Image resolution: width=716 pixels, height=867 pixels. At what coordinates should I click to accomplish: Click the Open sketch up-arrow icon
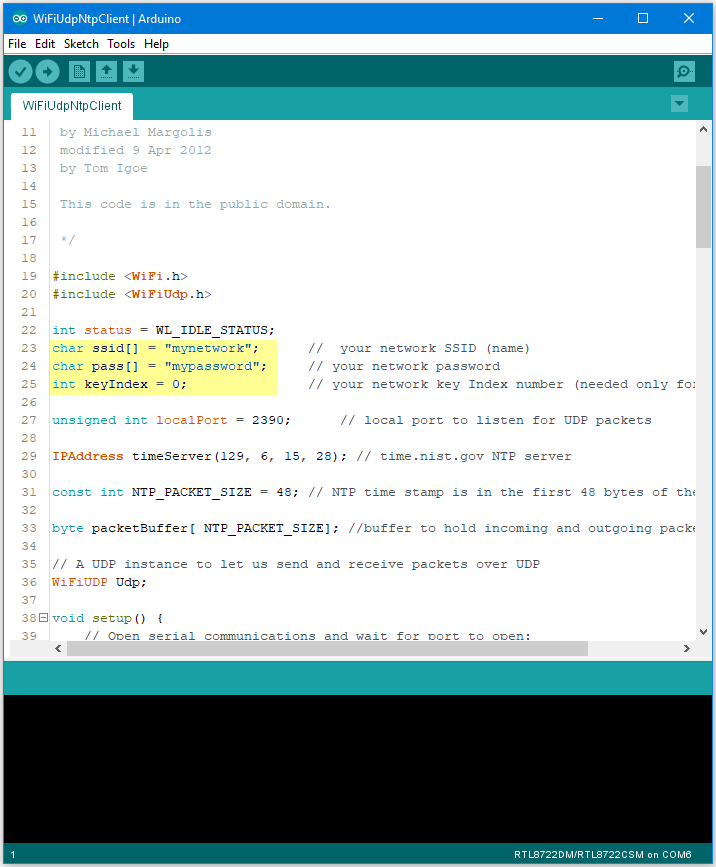pos(106,72)
